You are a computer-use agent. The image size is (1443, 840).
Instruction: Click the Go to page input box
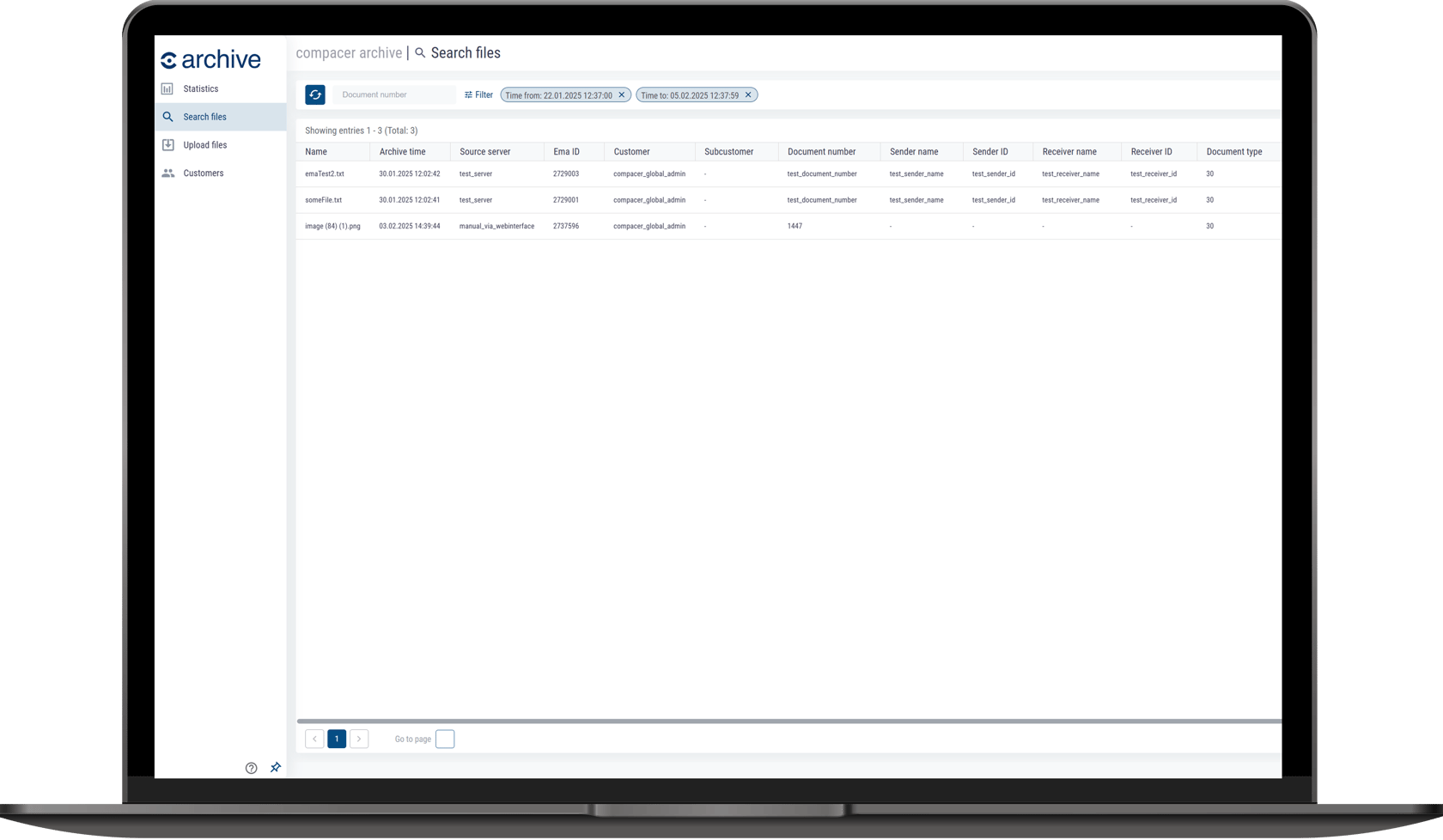(x=445, y=740)
